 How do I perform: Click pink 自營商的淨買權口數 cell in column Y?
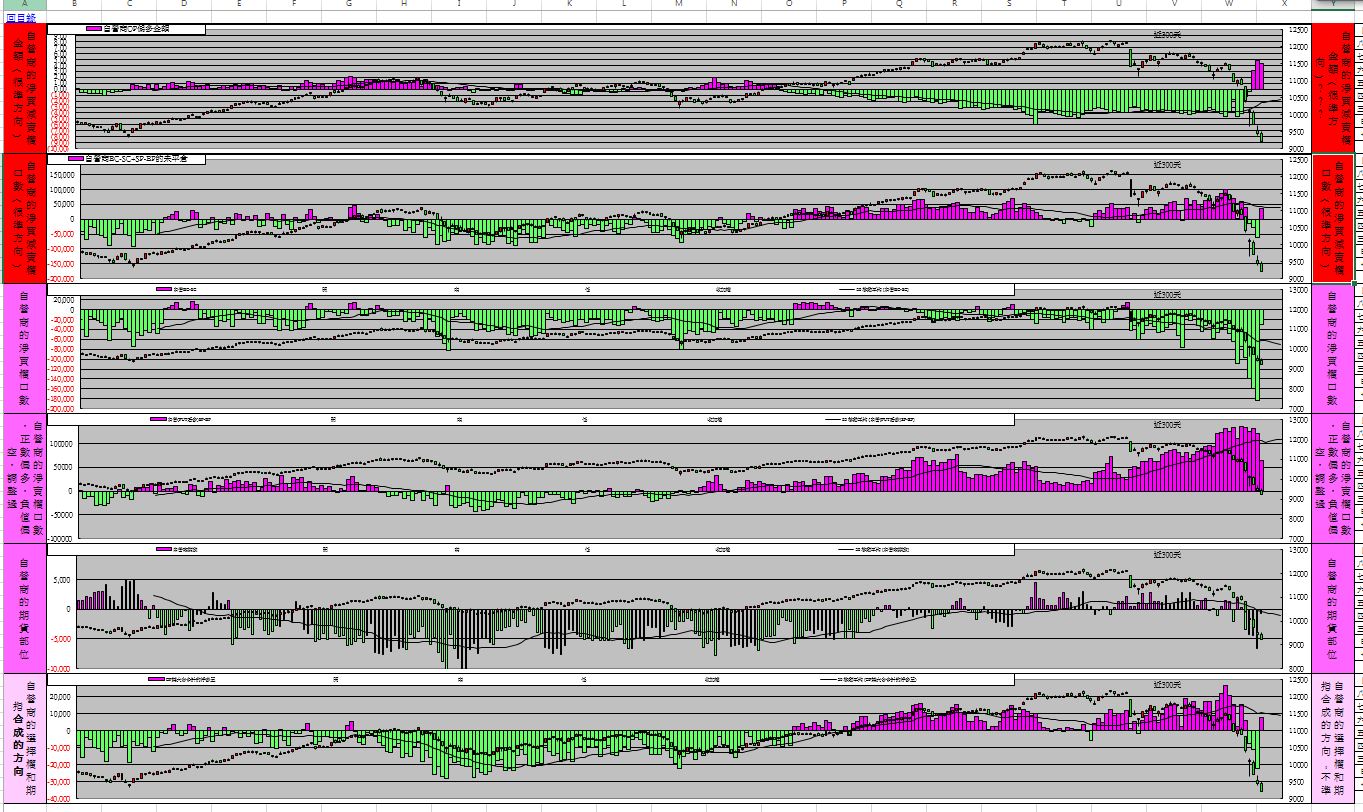(x=1332, y=348)
